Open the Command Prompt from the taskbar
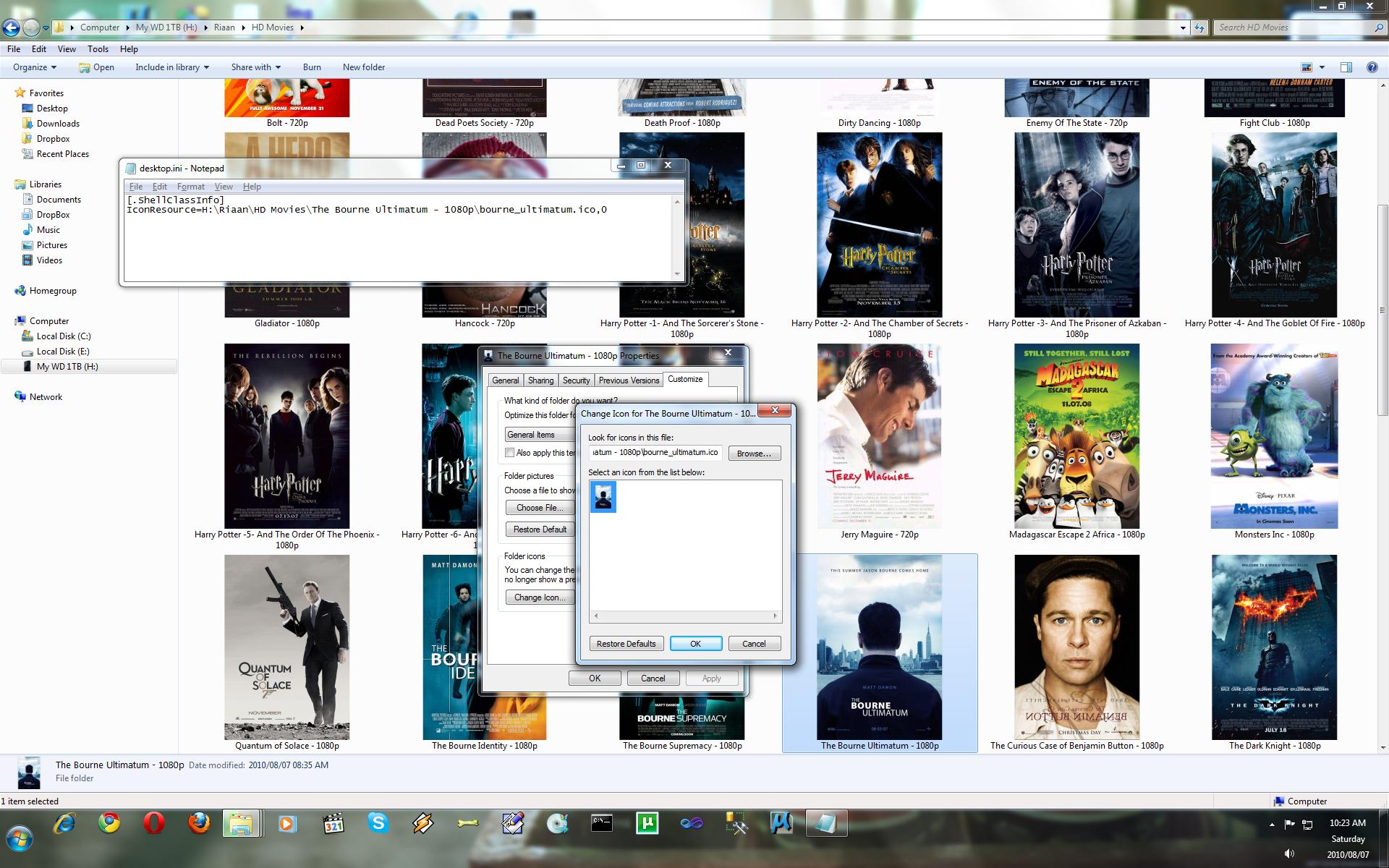1389x868 pixels. coord(601,823)
